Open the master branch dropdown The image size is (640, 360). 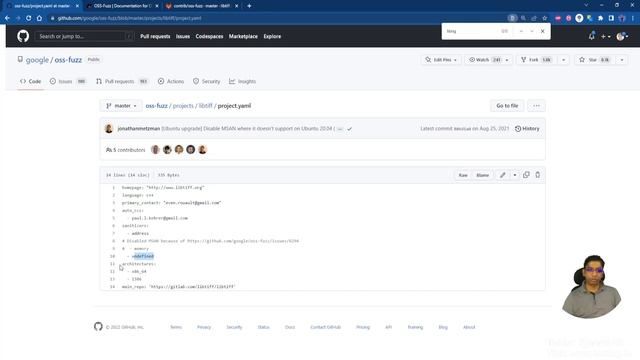tap(121, 106)
